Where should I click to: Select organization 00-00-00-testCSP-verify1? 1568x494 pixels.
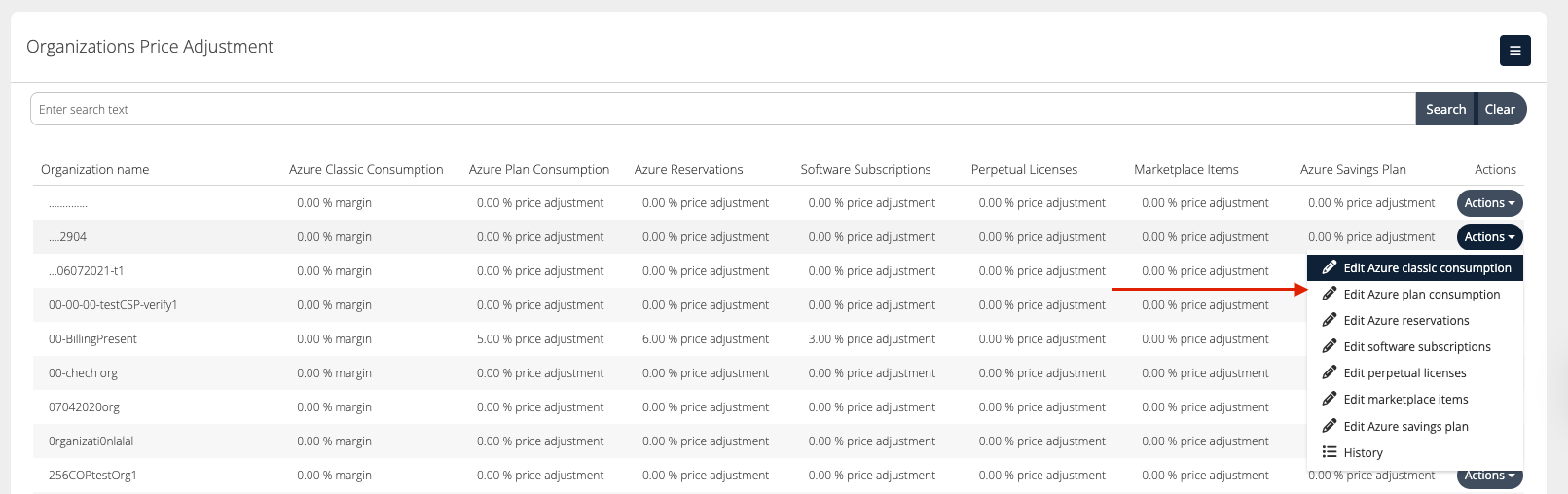point(113,305)
